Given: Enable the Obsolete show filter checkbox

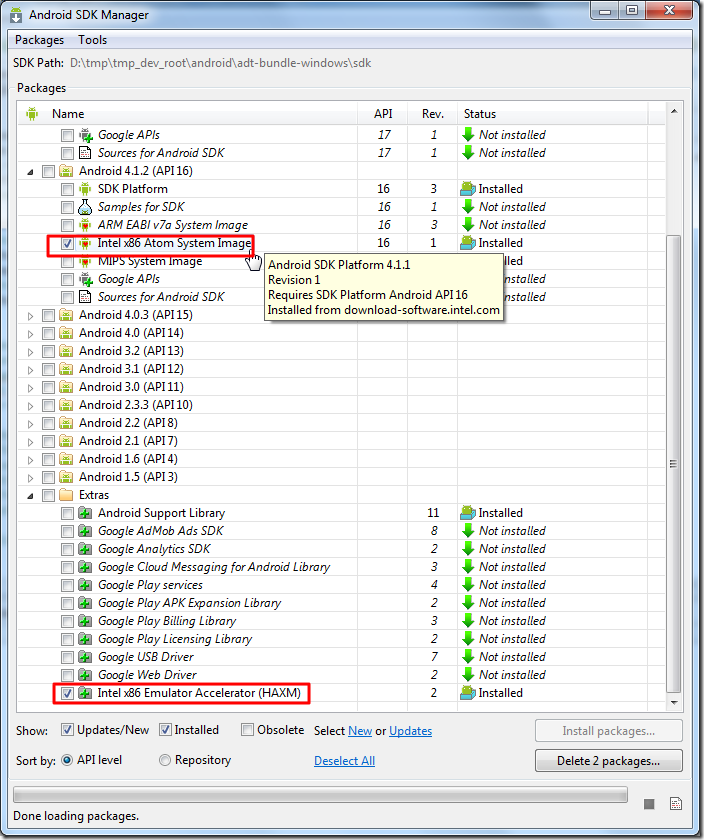Looking at the screenshot, I should tap(247, 730).
